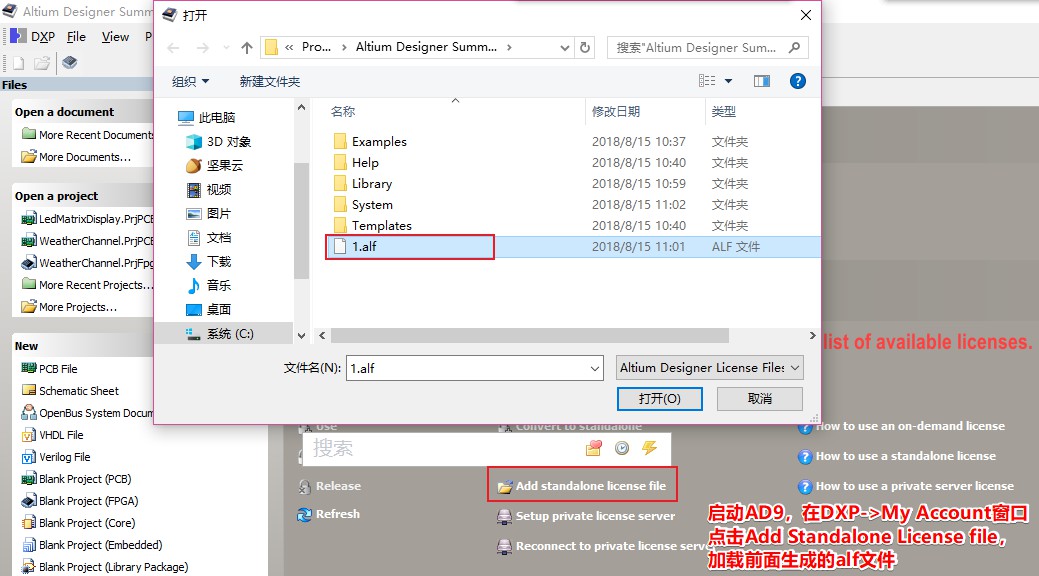Open the dialog's blue help icon
The width and height of the screenshot is (1039, 576).
(797, 80)
